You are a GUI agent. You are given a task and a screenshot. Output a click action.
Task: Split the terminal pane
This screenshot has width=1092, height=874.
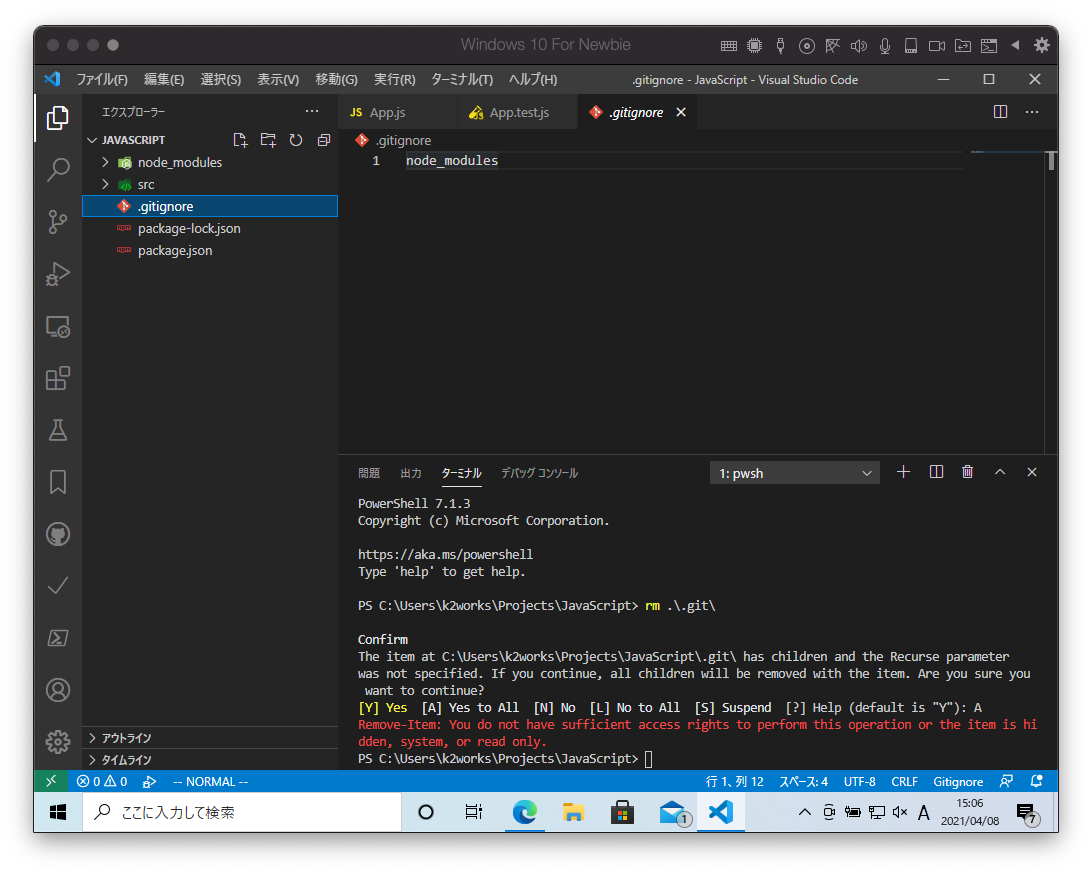point(936,473)
